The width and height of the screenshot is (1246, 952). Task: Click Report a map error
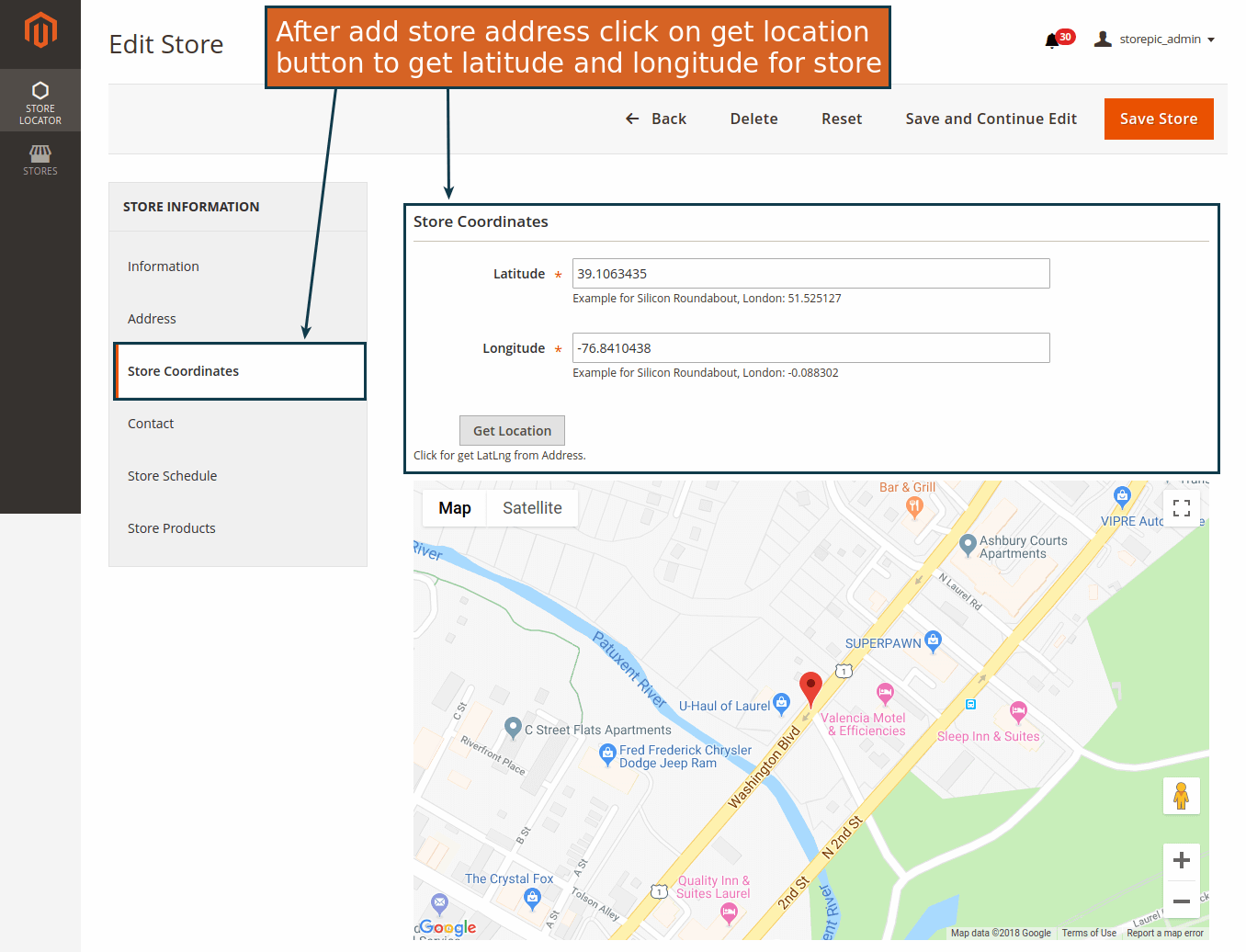coord(1165,933)
